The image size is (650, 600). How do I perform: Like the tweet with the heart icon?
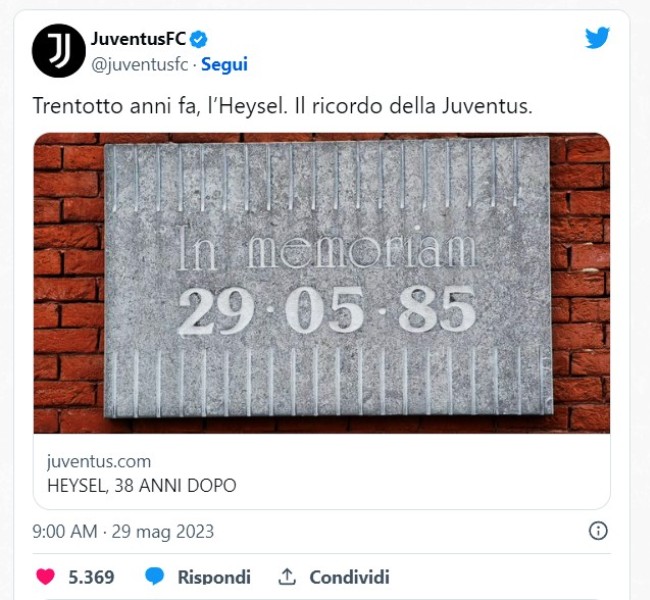tap(46, 577)
